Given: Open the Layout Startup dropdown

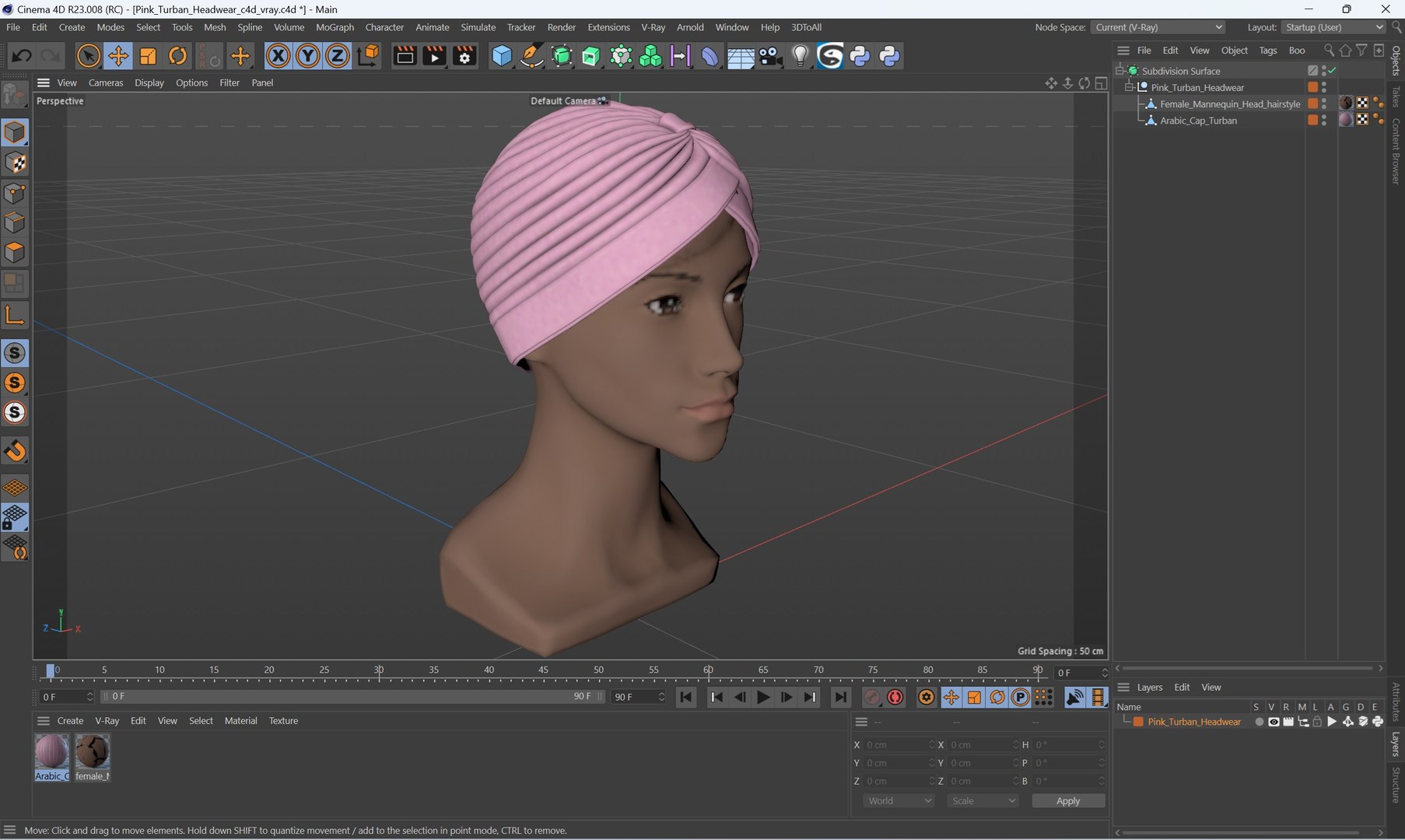Looking at the screenshot, I should point(1333,27).
